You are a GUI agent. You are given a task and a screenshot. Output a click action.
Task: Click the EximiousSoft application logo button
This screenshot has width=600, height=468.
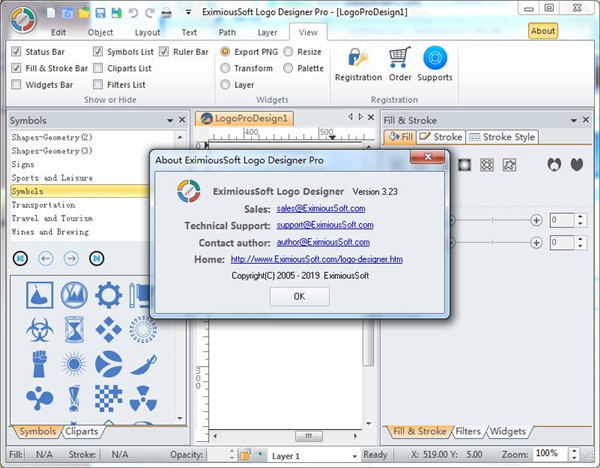tap(23, 20)
